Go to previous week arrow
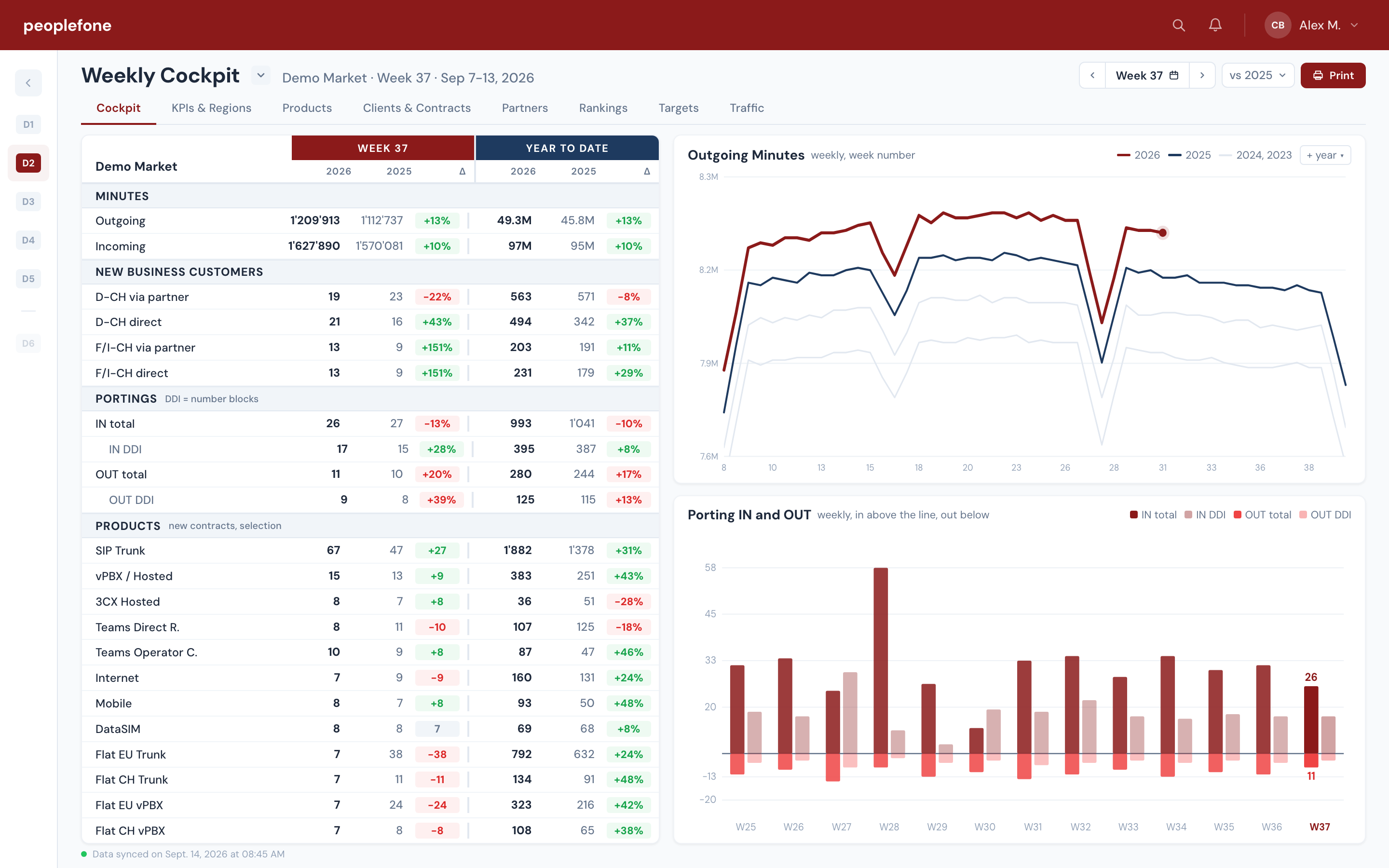This screenshot has height=868, width=1389. [x=1092, y=76]
